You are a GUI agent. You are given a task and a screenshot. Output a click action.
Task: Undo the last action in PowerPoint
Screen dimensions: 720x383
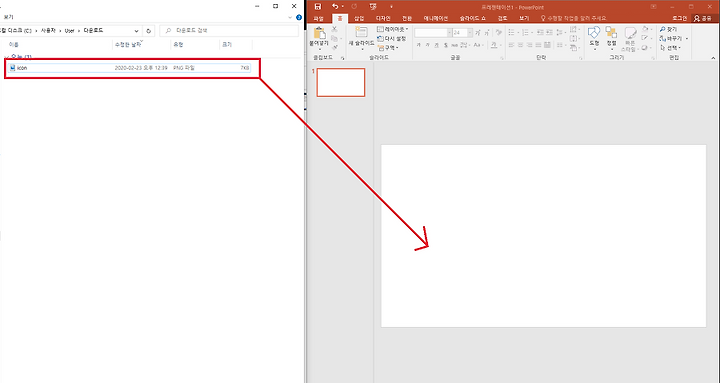coord(335,6)
